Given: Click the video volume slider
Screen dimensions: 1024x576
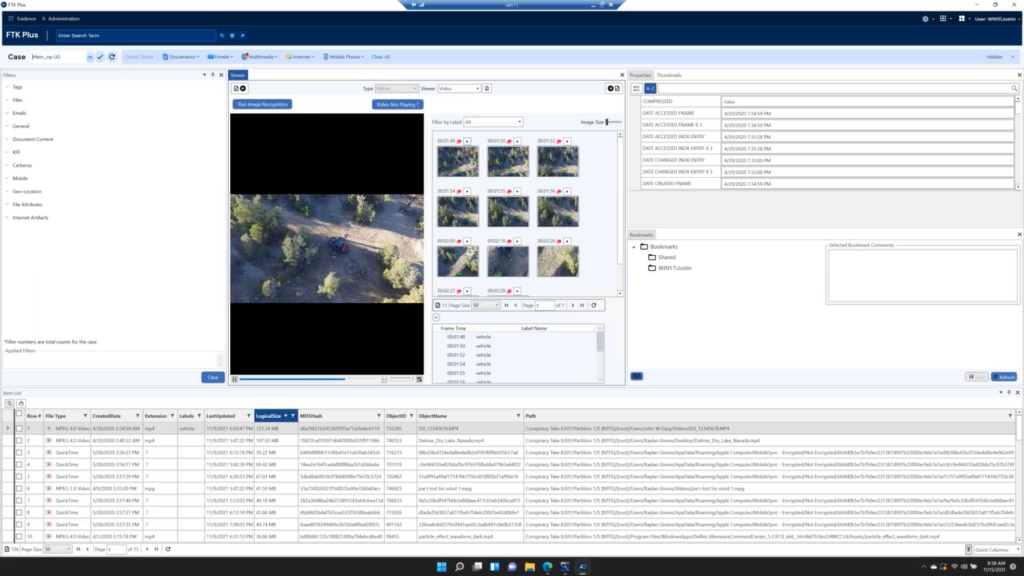Looking at the screenshot, I should coord(400,379).
